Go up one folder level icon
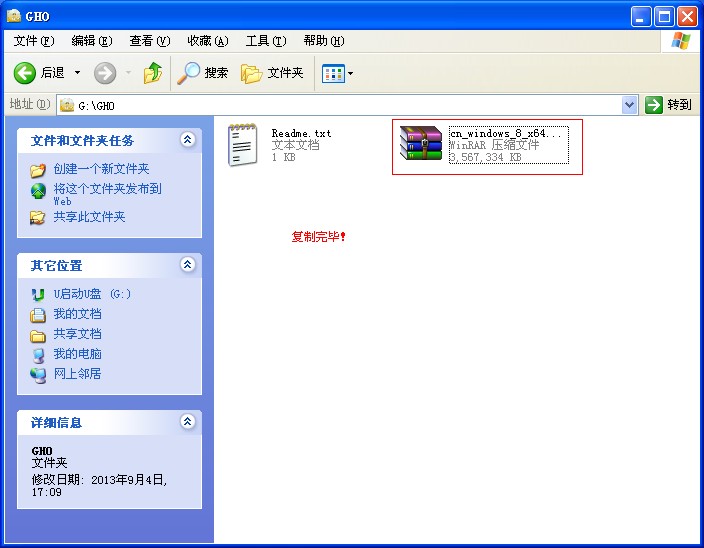Image resolution: width=704 pixels, height=548 pixels. pos(153,73)
